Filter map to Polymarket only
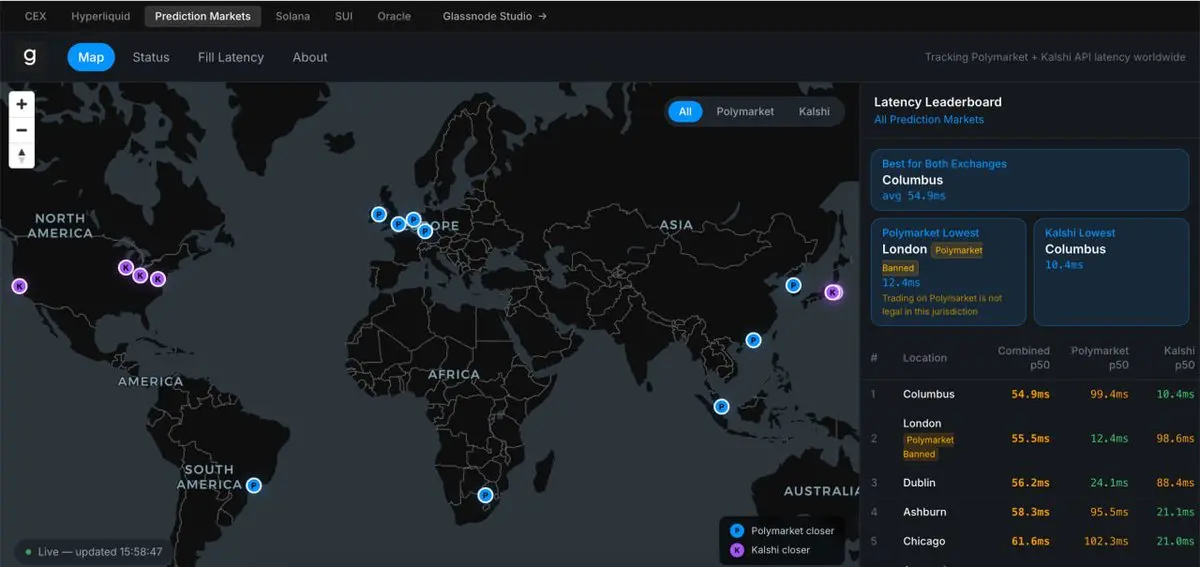Image resolution: width=1200 pixels, height=567 pixels. [x=745, y=111]
